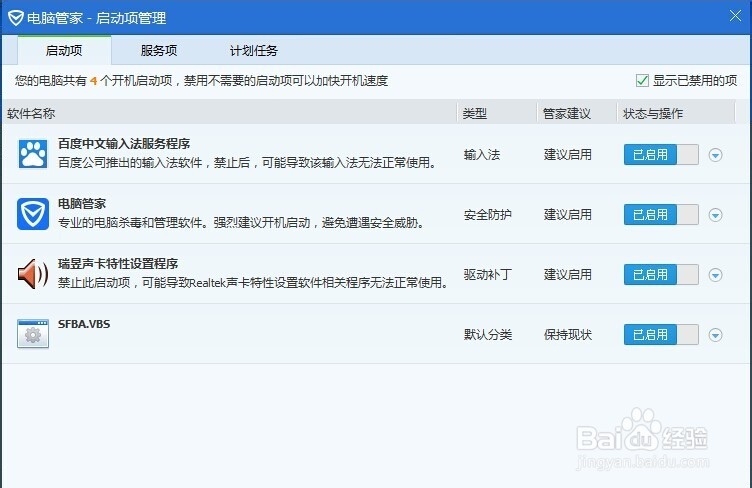Viewport: 752px width, 488px height.
Task: Toggle 已启用 switch for 百度中文输入法服务程序
Action: (x=661, y=155)
